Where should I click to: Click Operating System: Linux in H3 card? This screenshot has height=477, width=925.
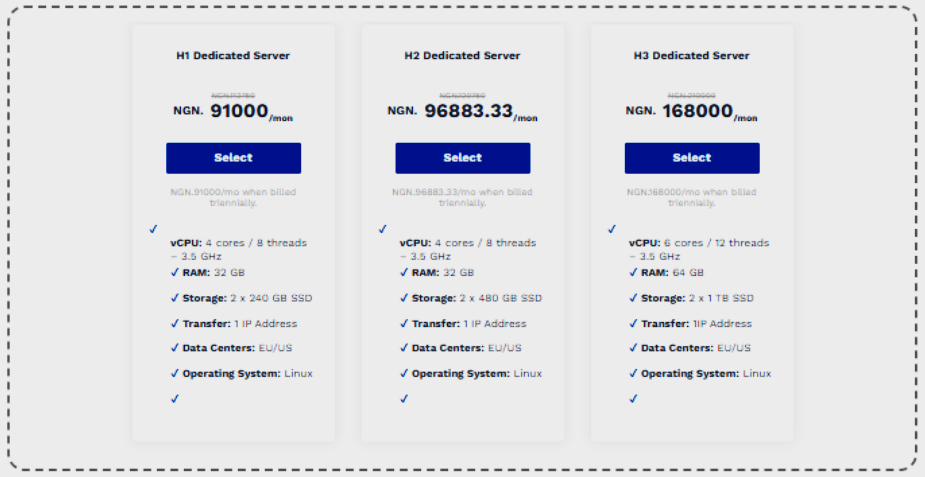tap(706, 374)
